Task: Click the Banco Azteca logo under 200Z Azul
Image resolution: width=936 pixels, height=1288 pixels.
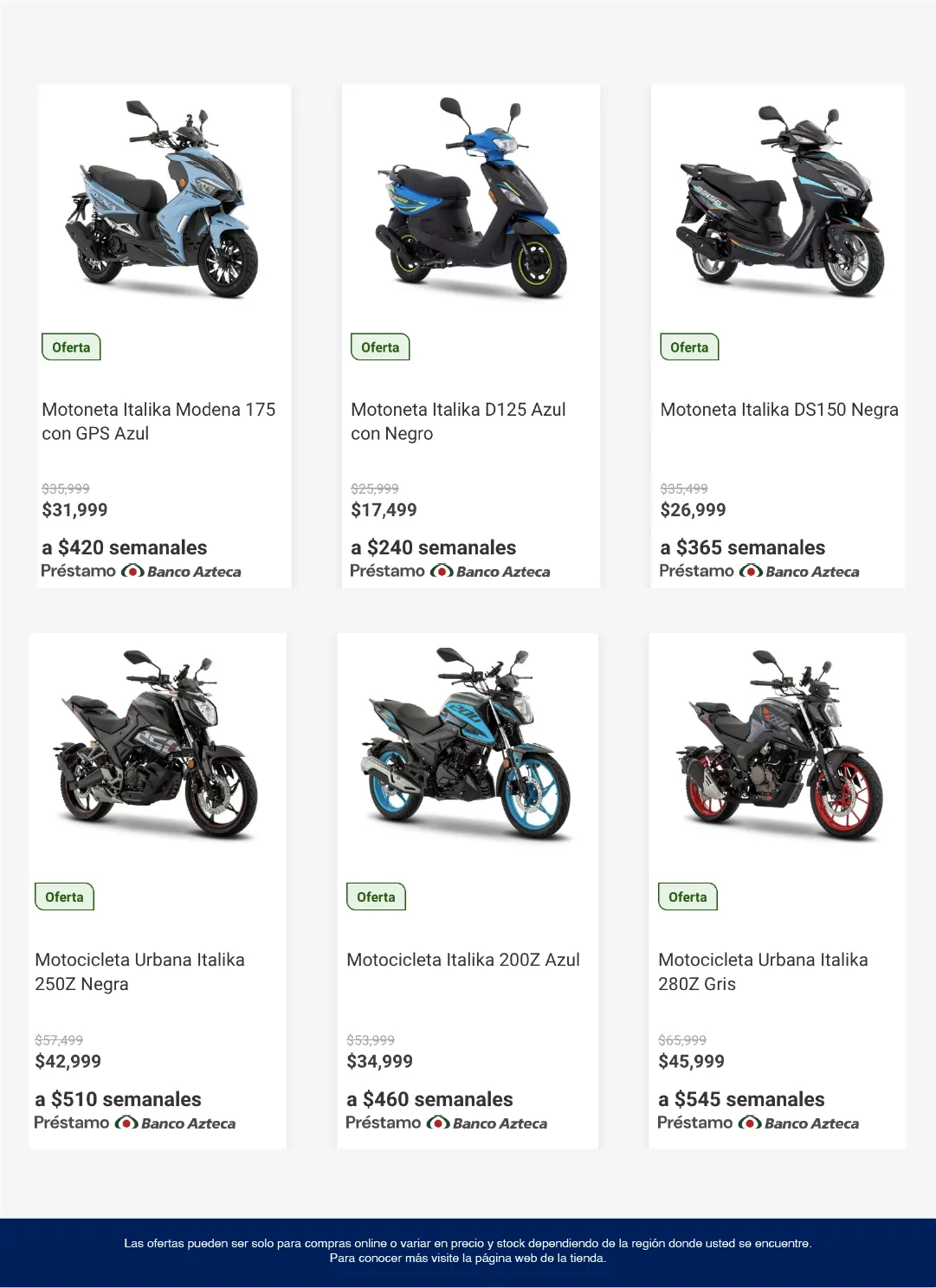Action: click(x=487, y=1123)
